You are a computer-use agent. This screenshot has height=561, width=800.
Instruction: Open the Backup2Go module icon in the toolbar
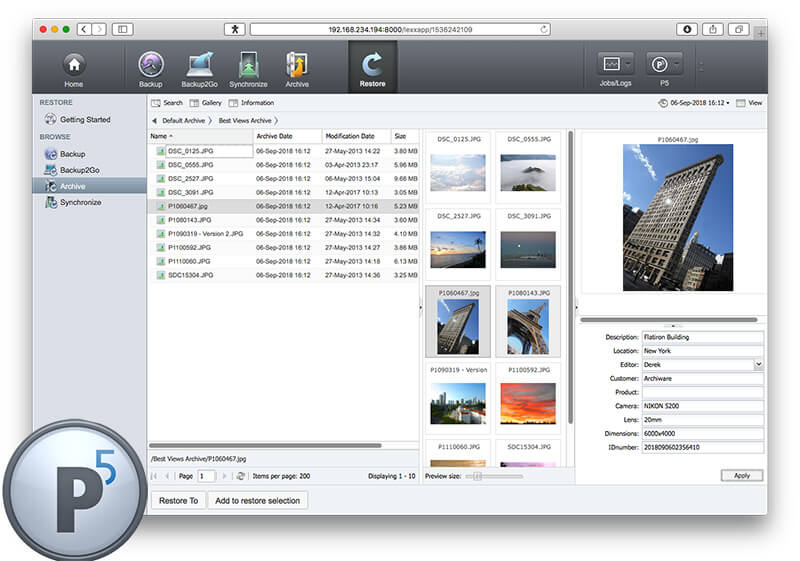pos(199,65)
